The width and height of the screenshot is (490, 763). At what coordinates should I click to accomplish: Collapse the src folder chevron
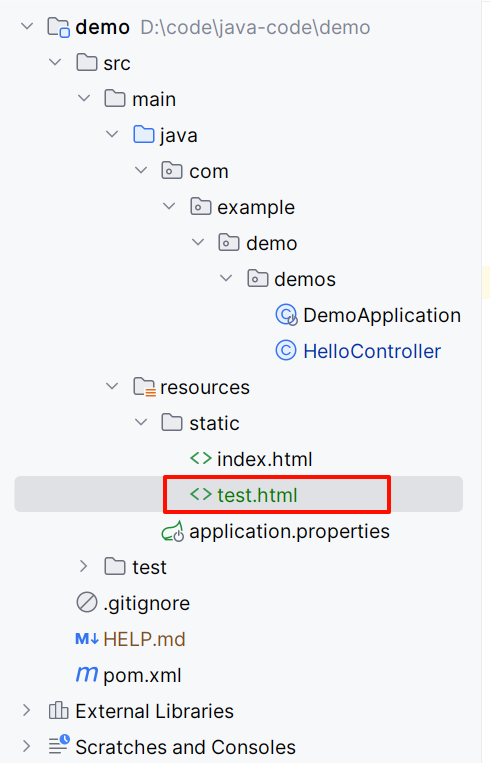click(x=55, y=62)
